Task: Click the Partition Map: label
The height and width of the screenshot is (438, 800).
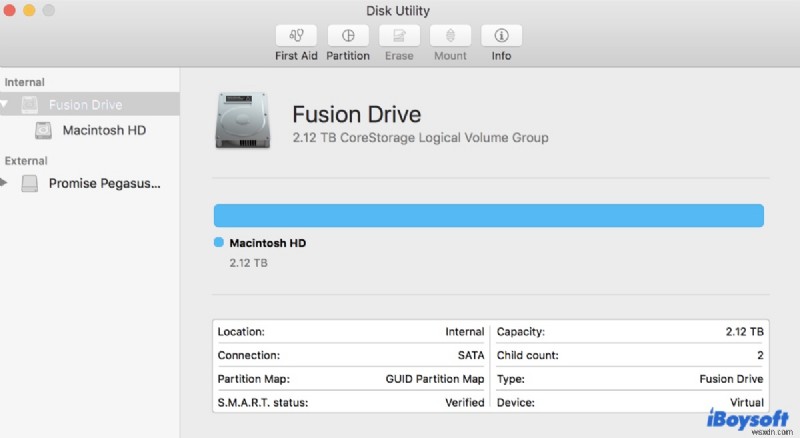Action: coord(254,379)
